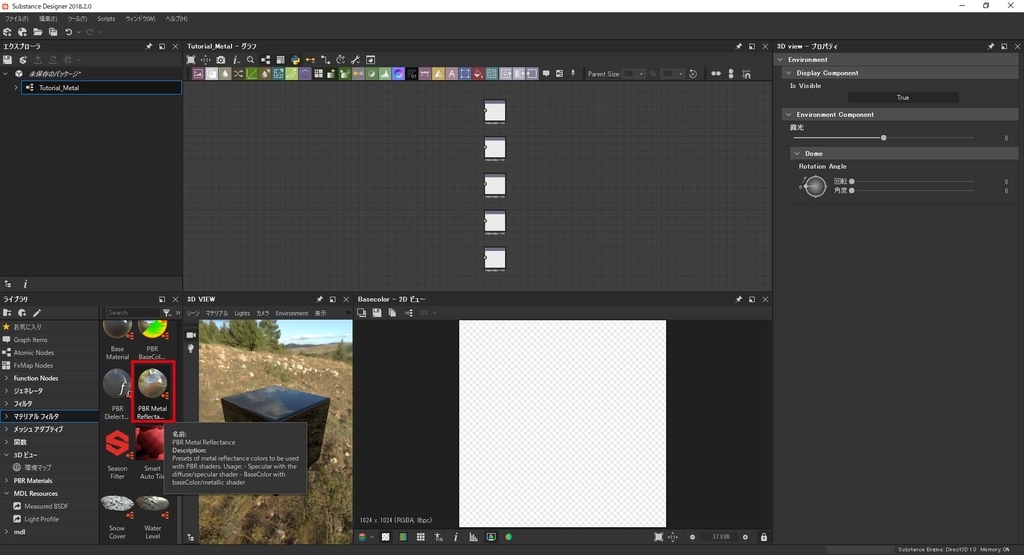Click the library Search field
The image size is (1024, 555).
pos(133,313)
